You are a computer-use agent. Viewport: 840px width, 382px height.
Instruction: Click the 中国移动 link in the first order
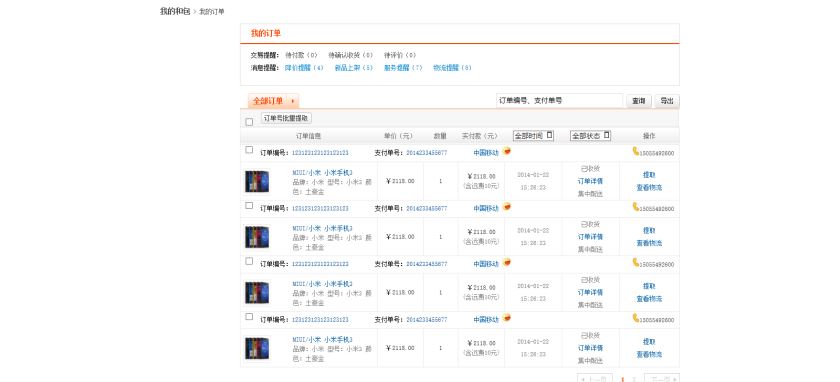pyautogui.click(x=486, y=153)
